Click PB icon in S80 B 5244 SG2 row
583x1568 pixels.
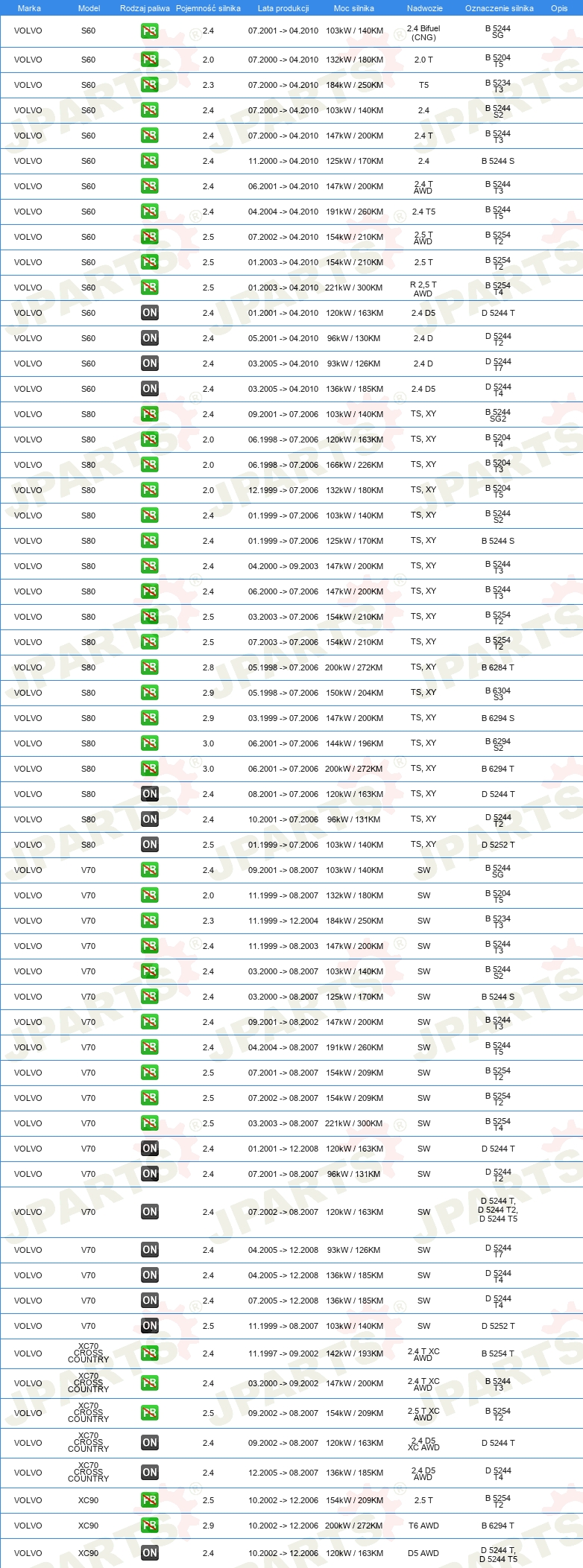point(150,414)
